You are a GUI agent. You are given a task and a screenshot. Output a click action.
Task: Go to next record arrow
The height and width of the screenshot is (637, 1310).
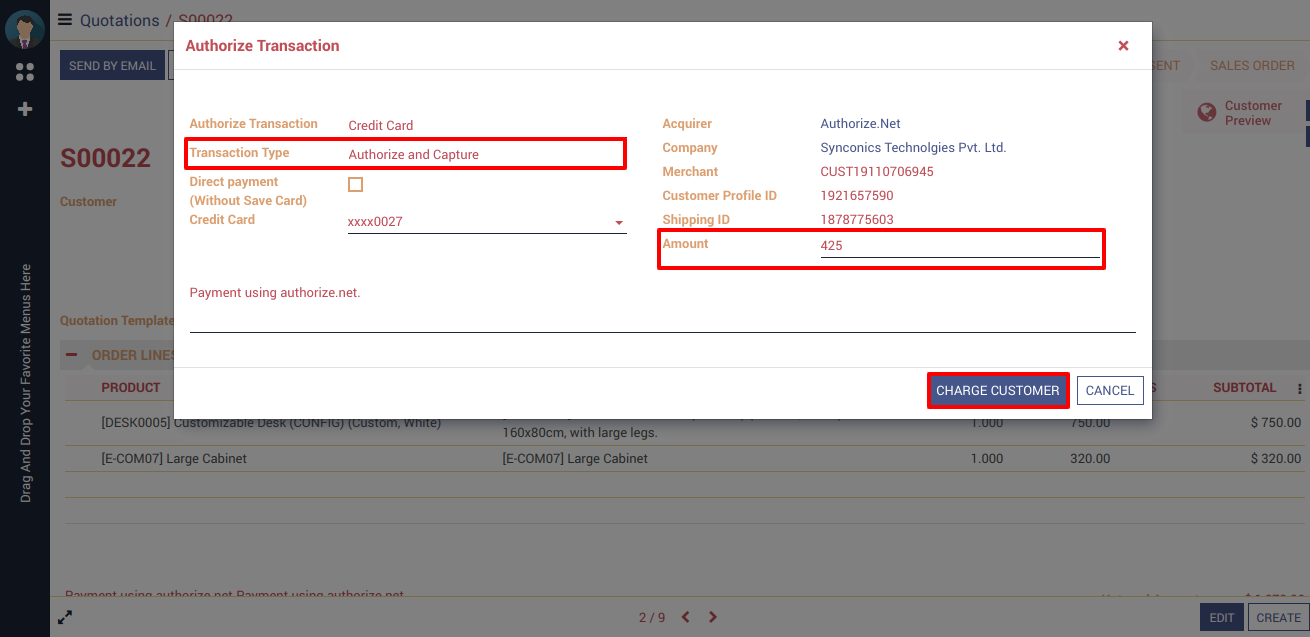(x=713, y=617)
